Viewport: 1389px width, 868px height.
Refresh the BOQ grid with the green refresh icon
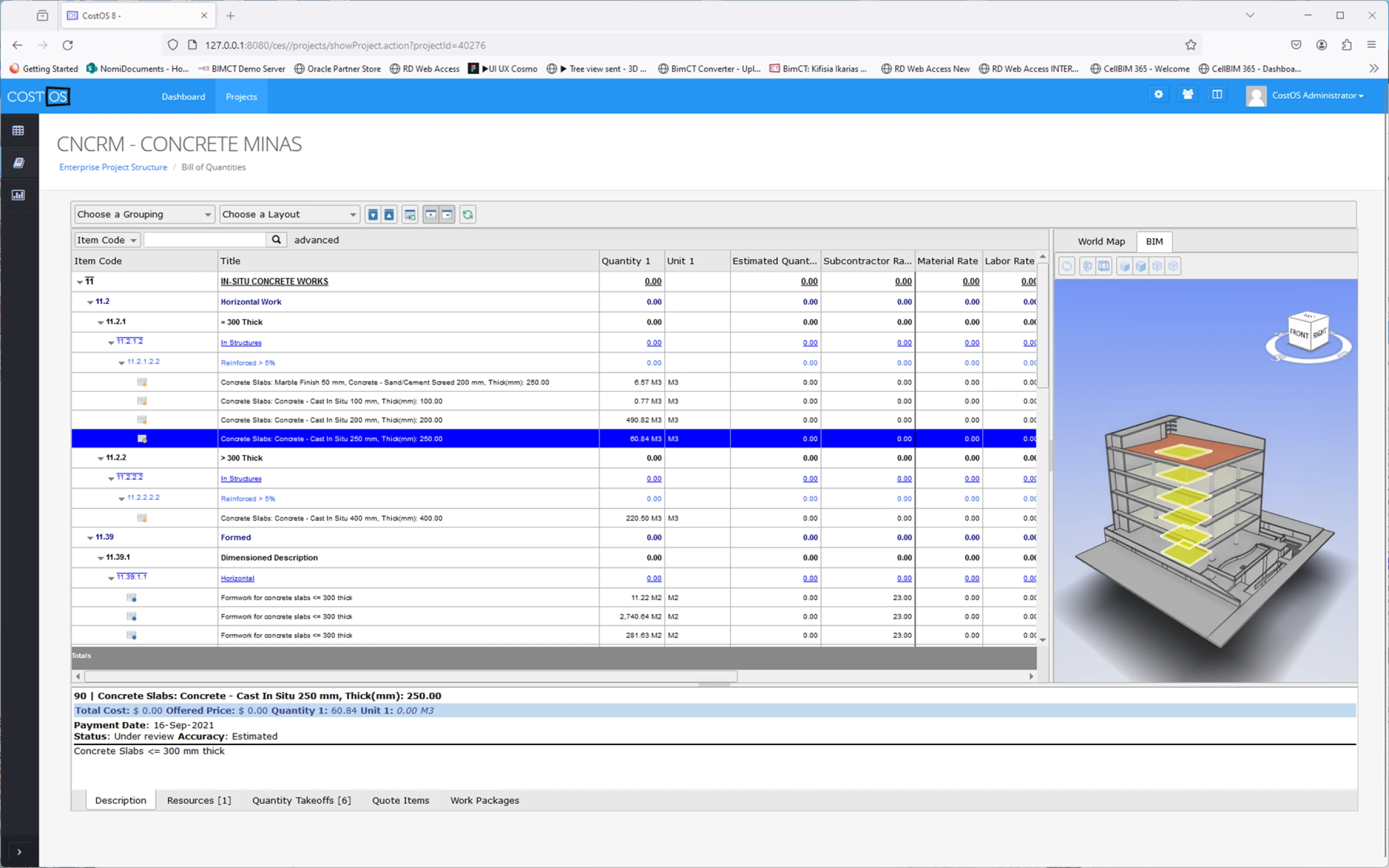(468, 214)
